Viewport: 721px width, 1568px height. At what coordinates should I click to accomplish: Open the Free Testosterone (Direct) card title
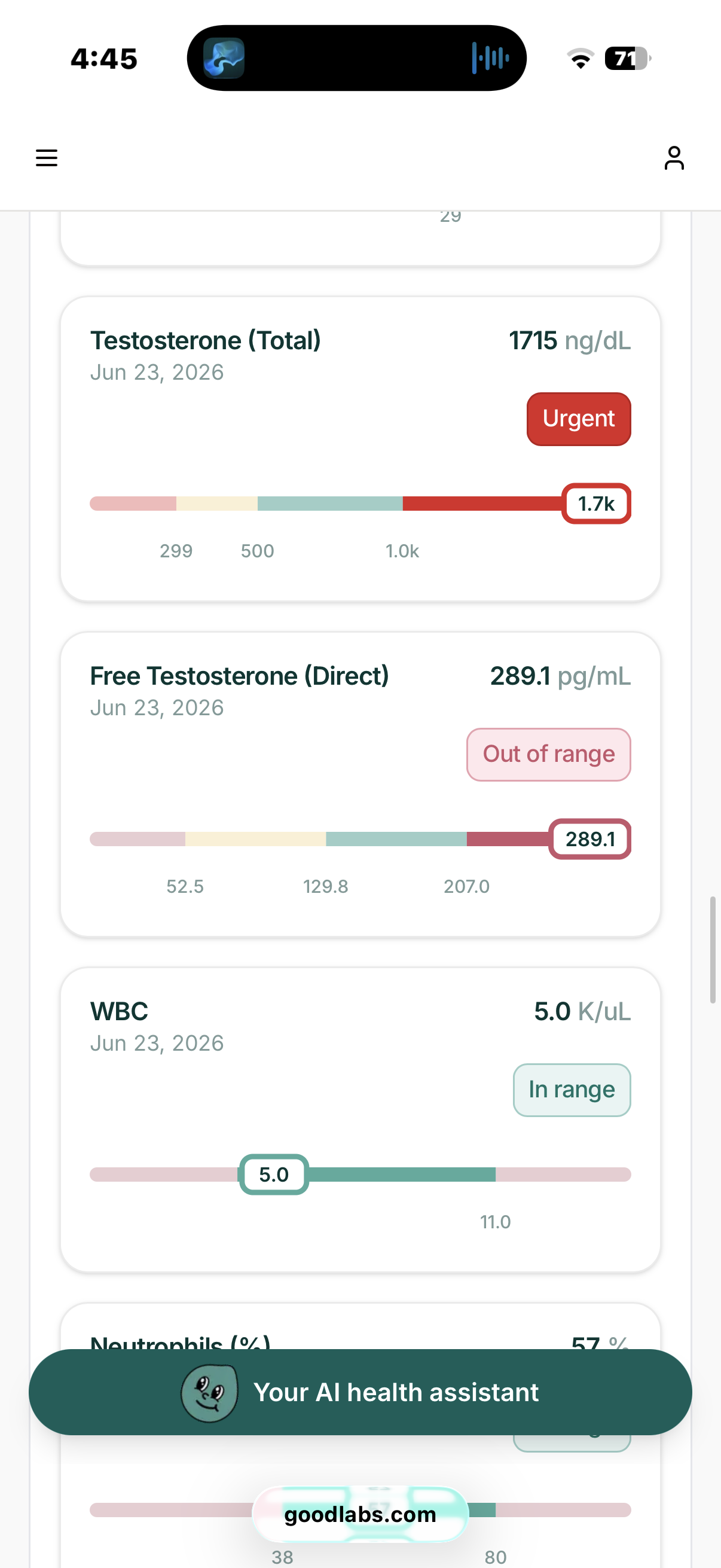(x=240, y=676)
